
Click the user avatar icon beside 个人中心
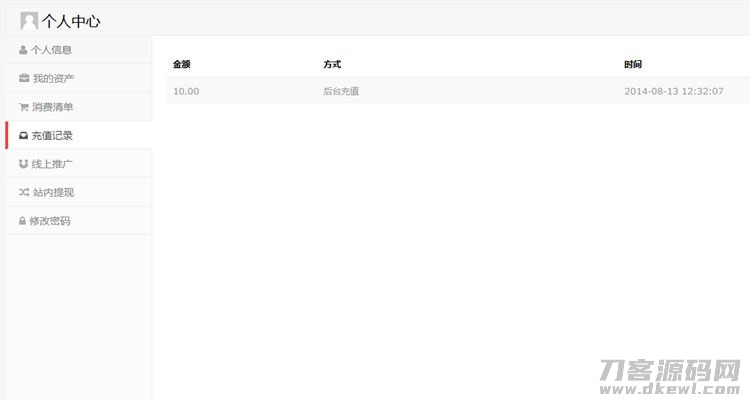(29, 21)
